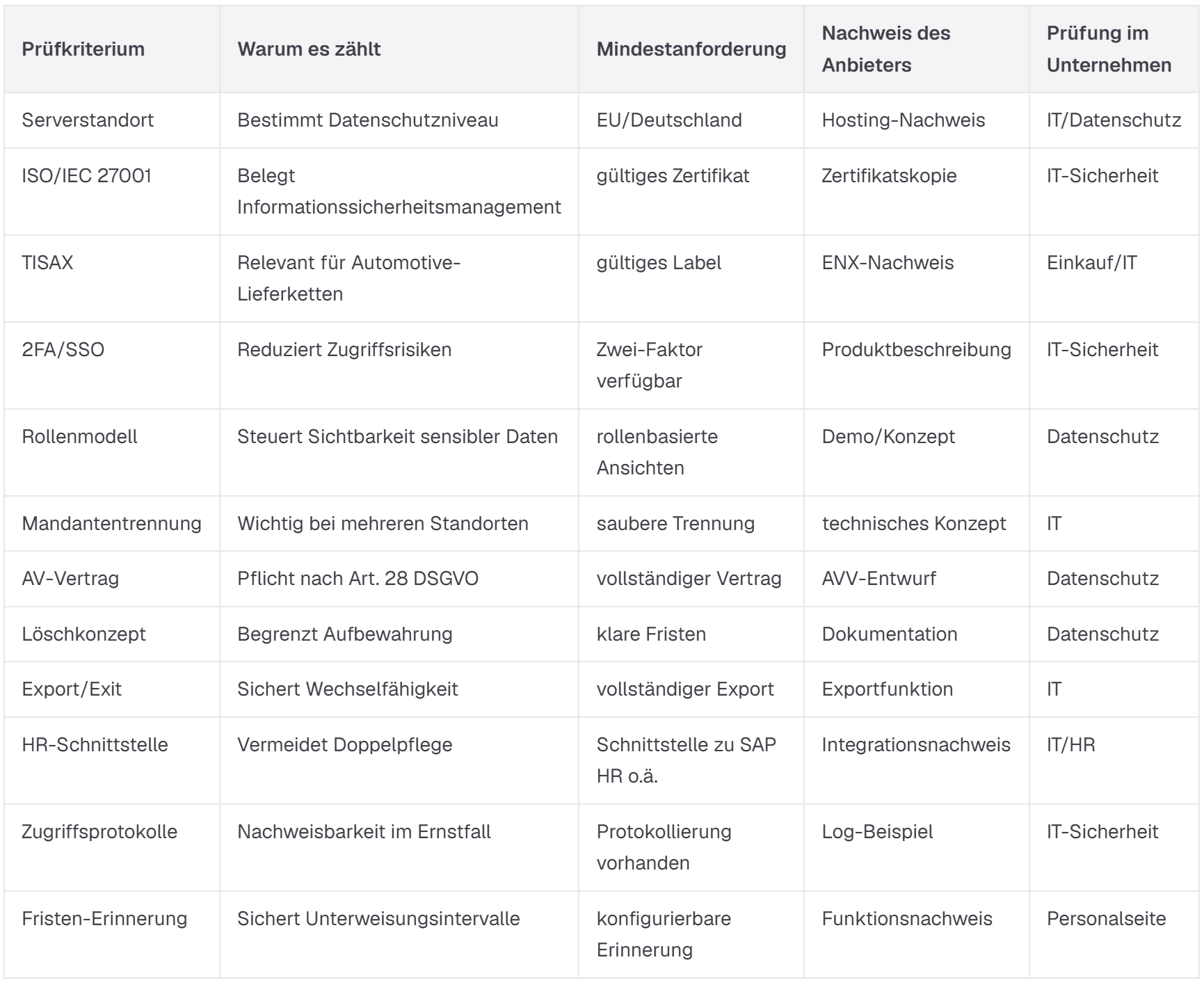1204x985 pixels.
Task: Select the Export/Exit cell
Action: [72, 689]
